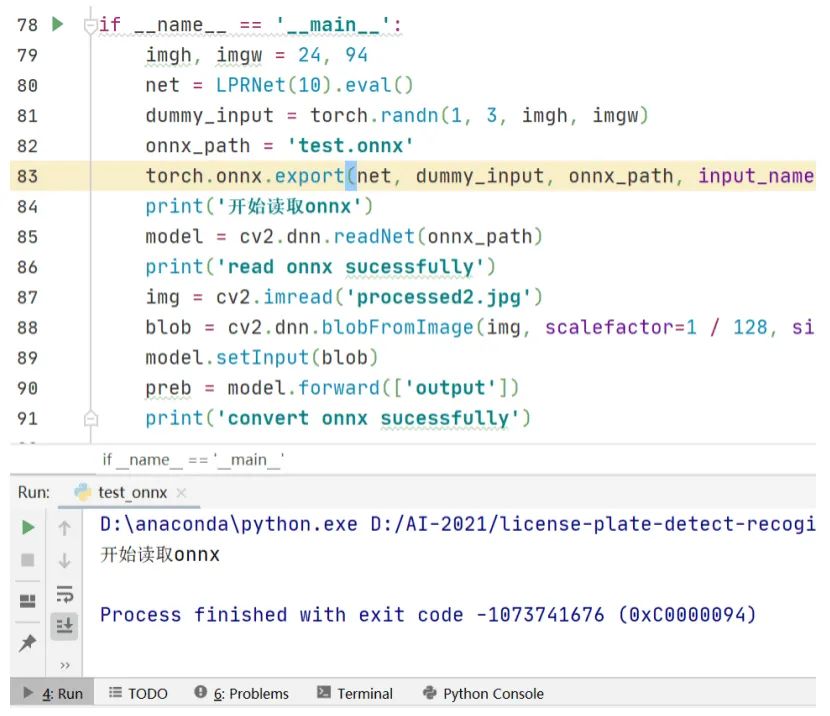Image resolution: width=830 pixels, height=716 pixels.
Task: Click model.setInput(blob) on line 89
Action: [x=262, y=358]
